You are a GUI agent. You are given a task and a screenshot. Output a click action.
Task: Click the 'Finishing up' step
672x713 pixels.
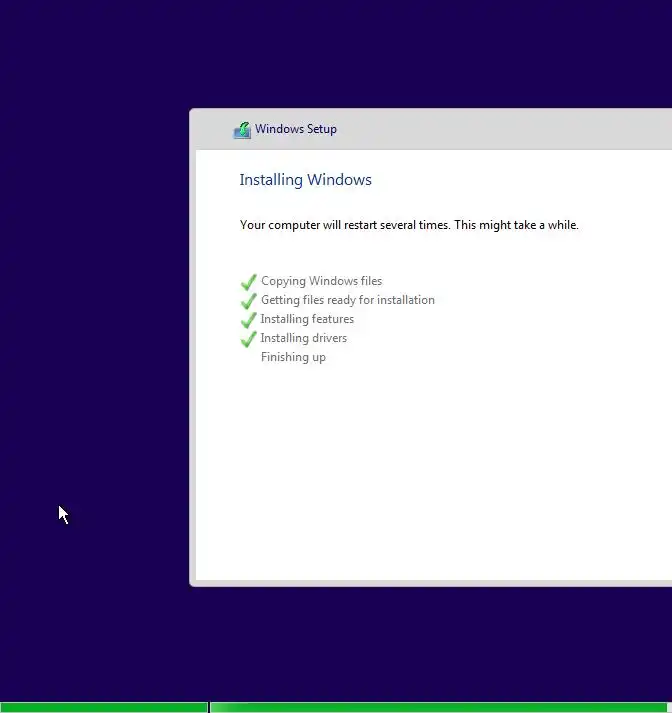tap(293, 357)
